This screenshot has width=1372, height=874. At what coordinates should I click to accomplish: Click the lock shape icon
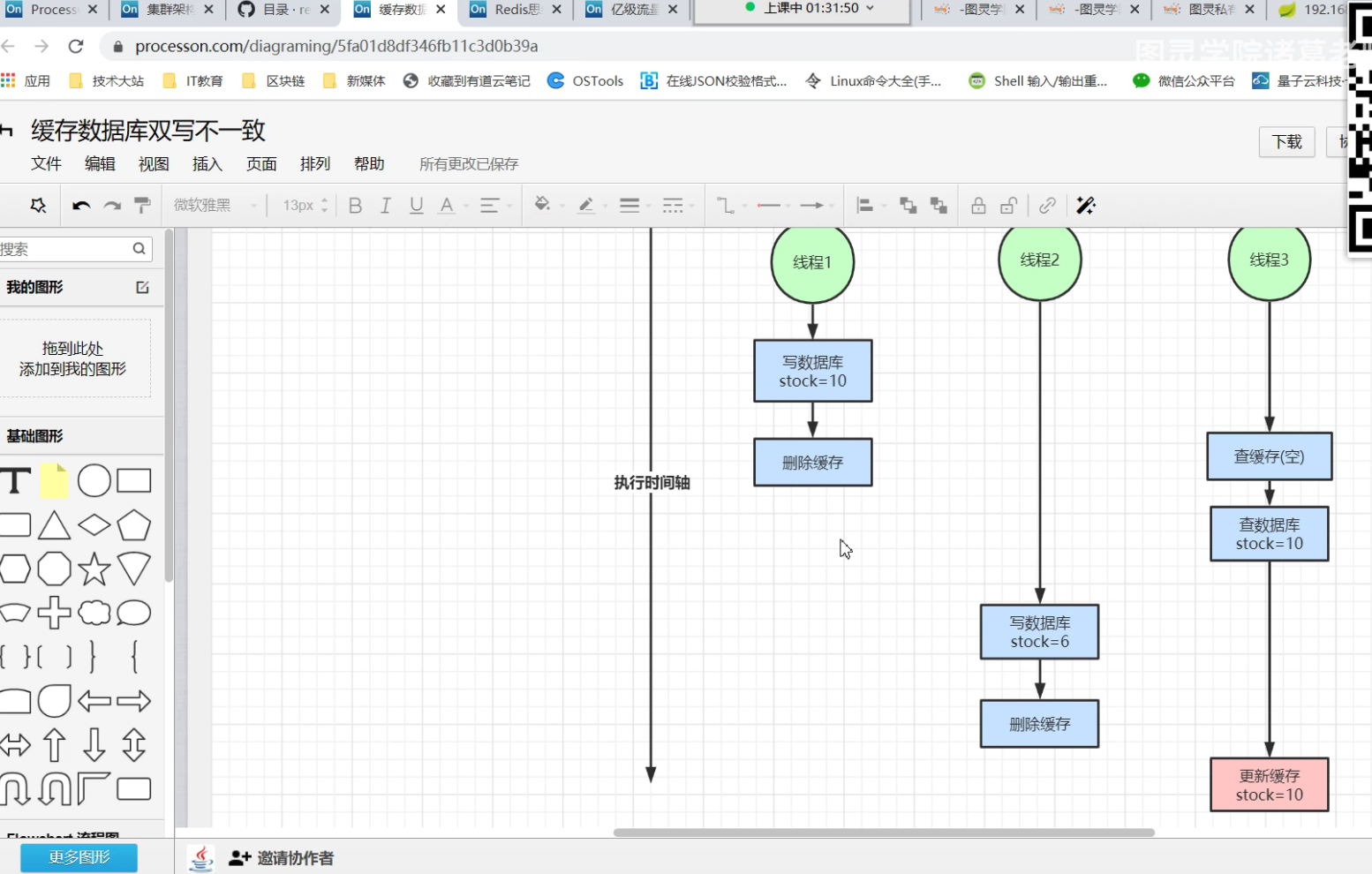coord(978,206)
